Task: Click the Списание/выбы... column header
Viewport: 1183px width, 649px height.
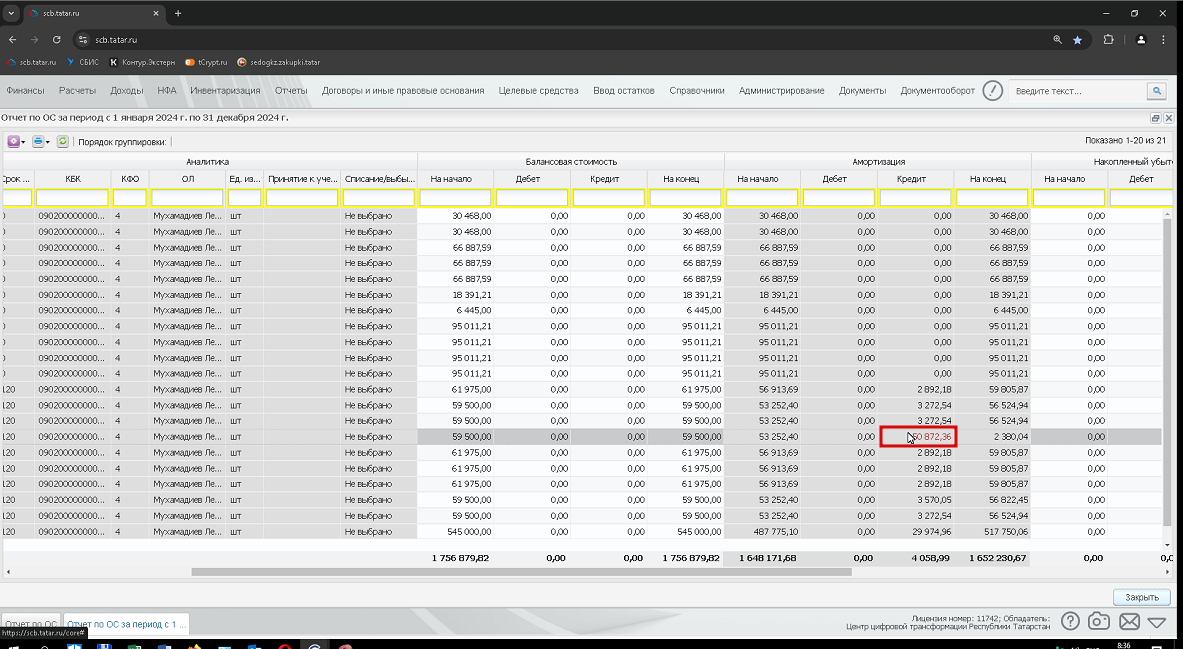Action: (379, 179)
